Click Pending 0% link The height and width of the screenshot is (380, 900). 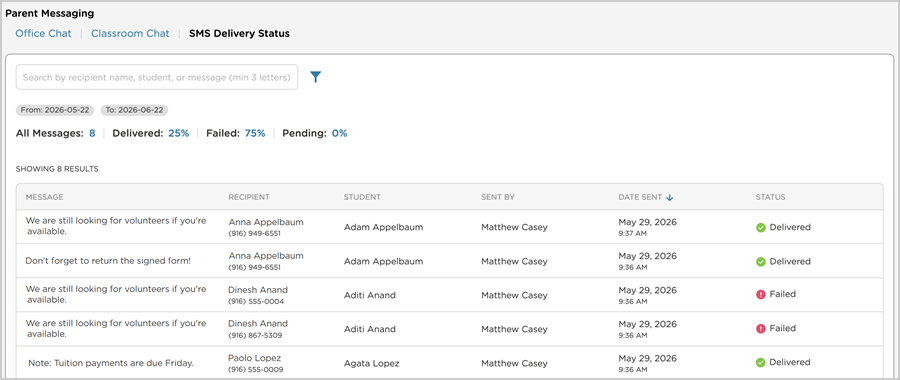click(x=339, y=133)
